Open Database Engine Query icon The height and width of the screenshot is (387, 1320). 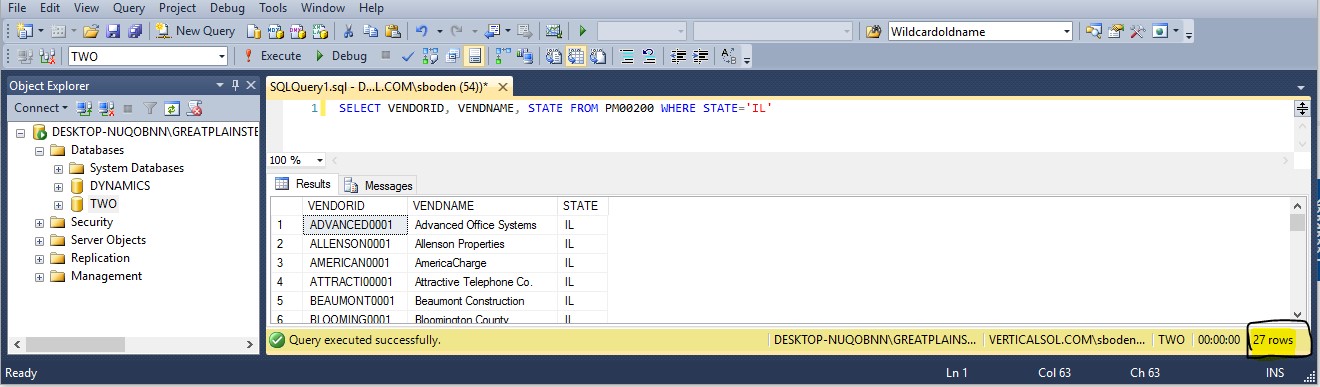point(254,31)
